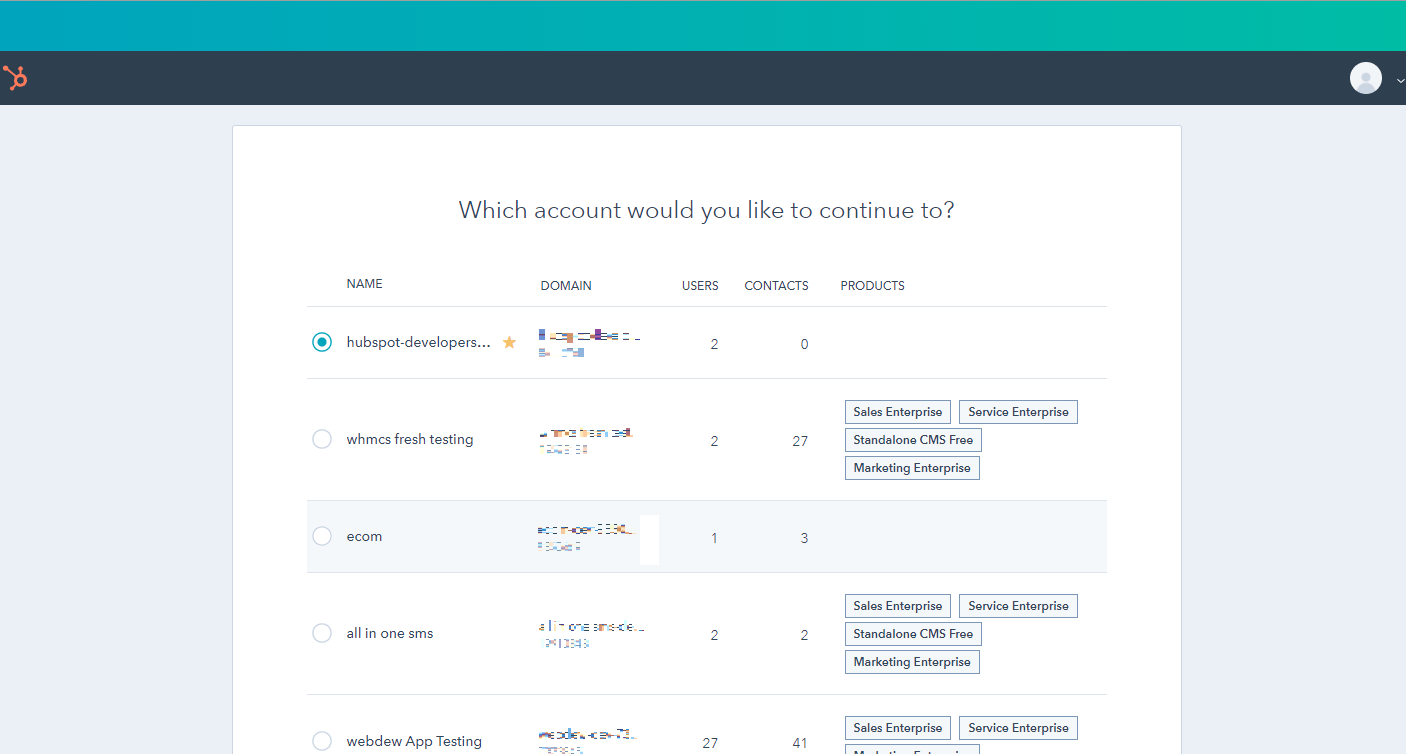Screen dimensions: 1406x754
Task: Click the USERS column header
Action: [x=700, y=286]
